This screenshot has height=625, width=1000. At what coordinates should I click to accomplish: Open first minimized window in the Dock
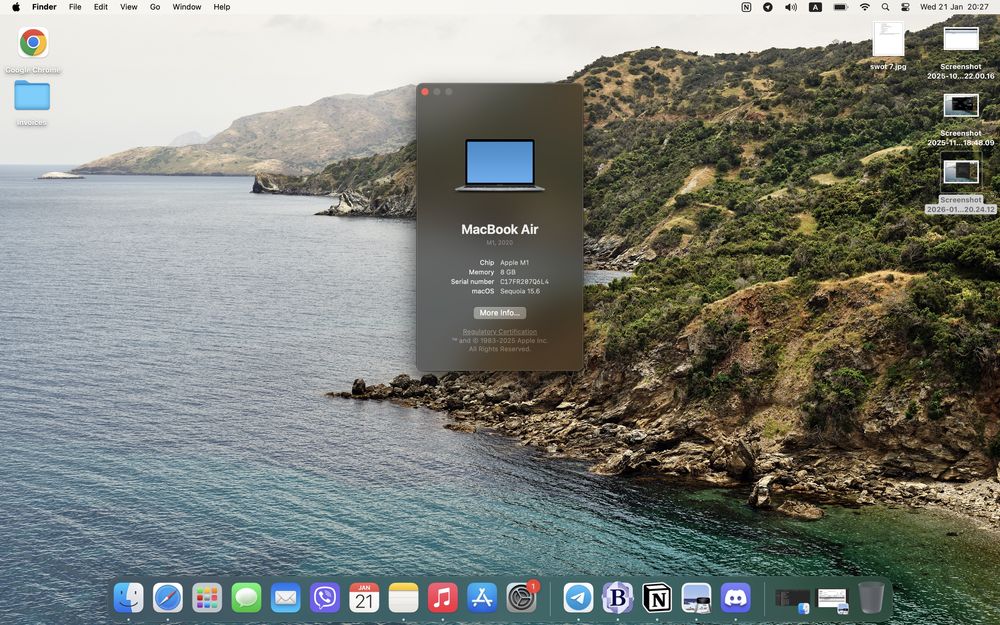(x=793, y=600)
